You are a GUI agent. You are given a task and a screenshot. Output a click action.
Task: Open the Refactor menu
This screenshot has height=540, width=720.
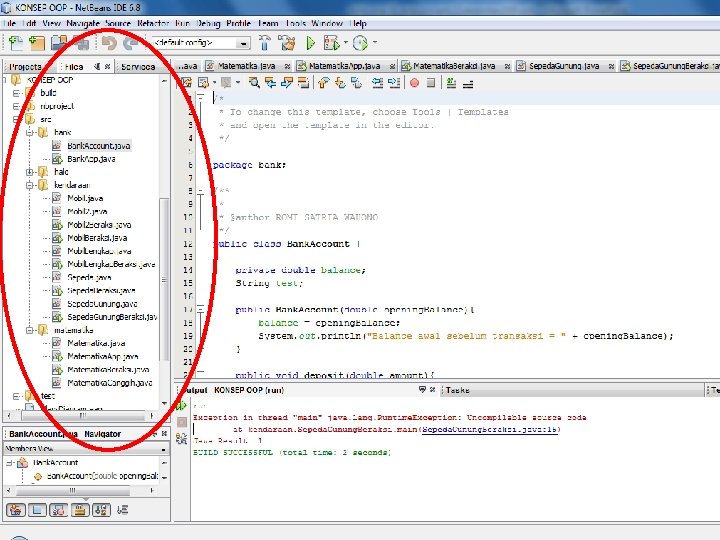(x=153, y=23)
